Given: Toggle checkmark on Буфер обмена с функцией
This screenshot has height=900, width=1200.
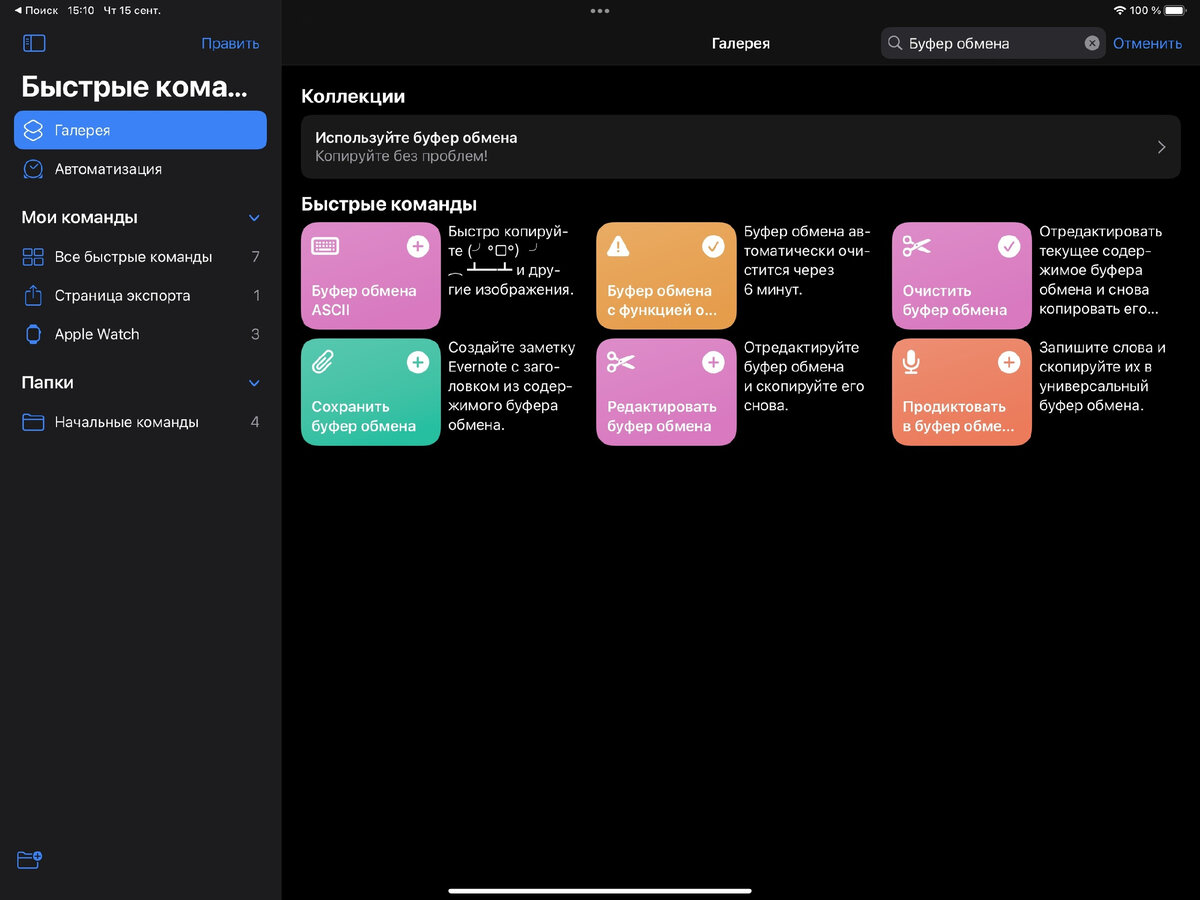Looking at the screenshot, I should point(713,246).
